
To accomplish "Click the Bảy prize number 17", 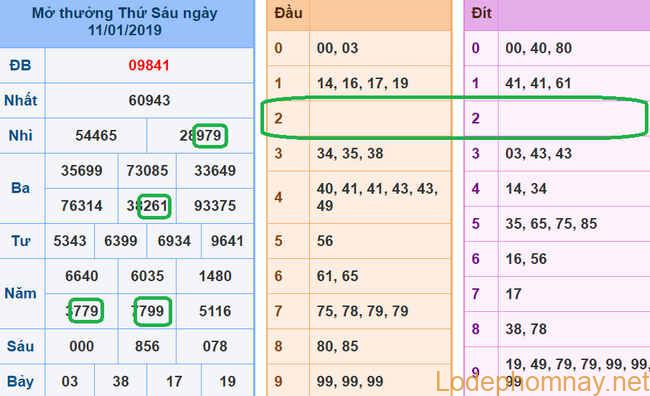I will click(174, 381).
